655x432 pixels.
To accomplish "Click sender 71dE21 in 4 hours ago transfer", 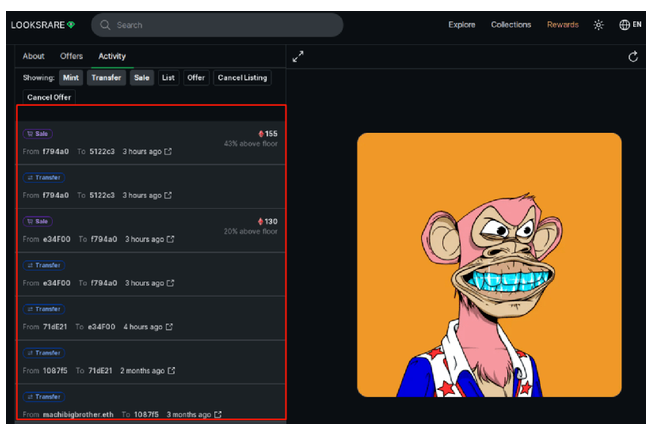I will point(55,327).
